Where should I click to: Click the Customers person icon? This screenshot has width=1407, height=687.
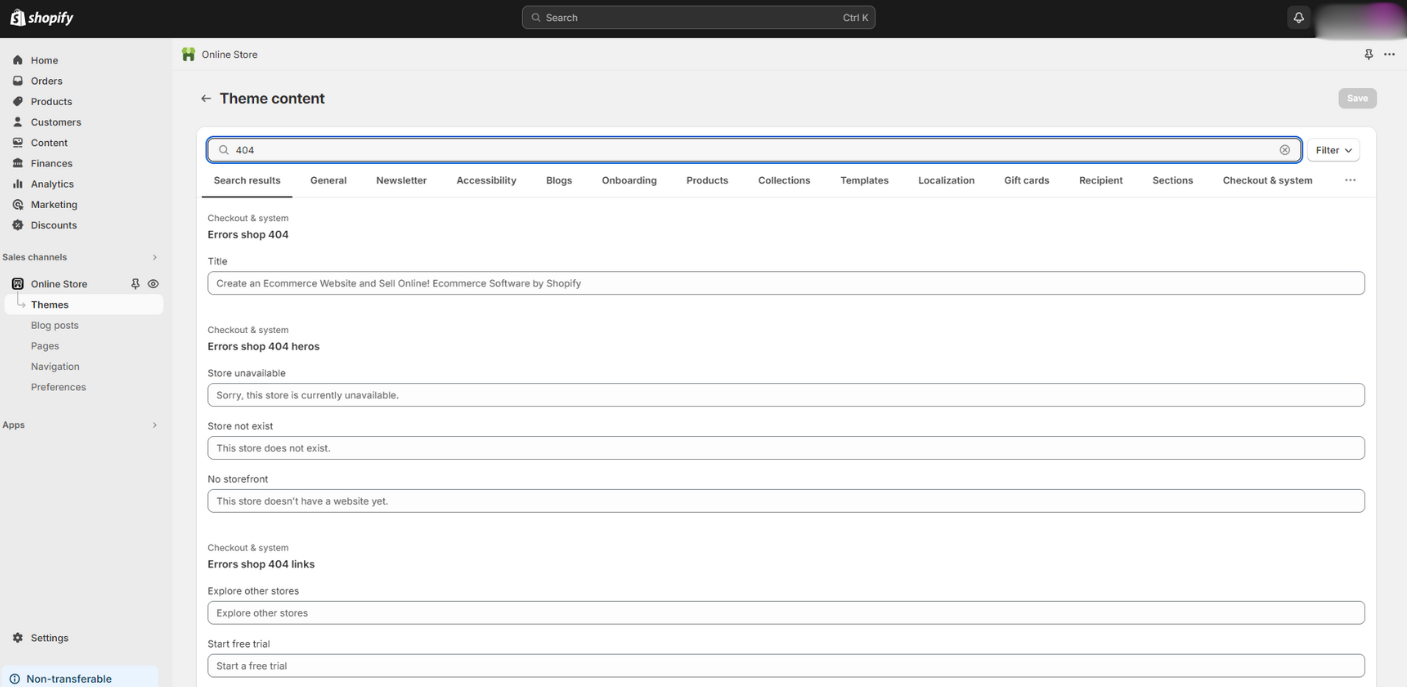click(x=18, y=122)
